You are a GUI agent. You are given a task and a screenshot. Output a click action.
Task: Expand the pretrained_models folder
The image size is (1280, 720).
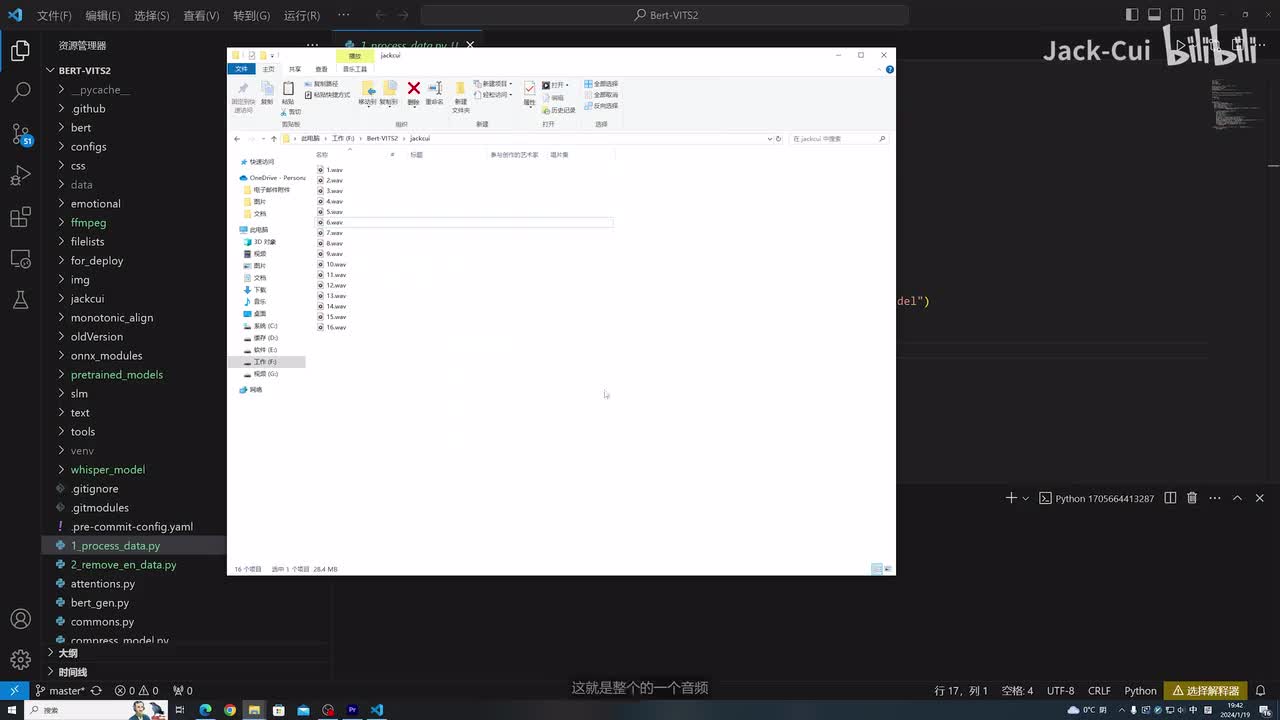click(x=116, y=374)
